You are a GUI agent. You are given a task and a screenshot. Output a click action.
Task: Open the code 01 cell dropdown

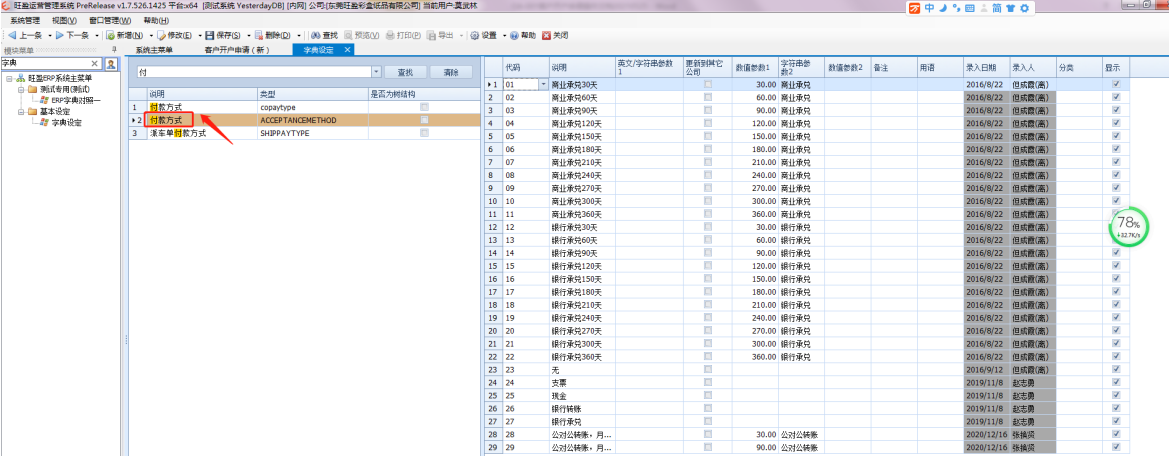point(543,84)
